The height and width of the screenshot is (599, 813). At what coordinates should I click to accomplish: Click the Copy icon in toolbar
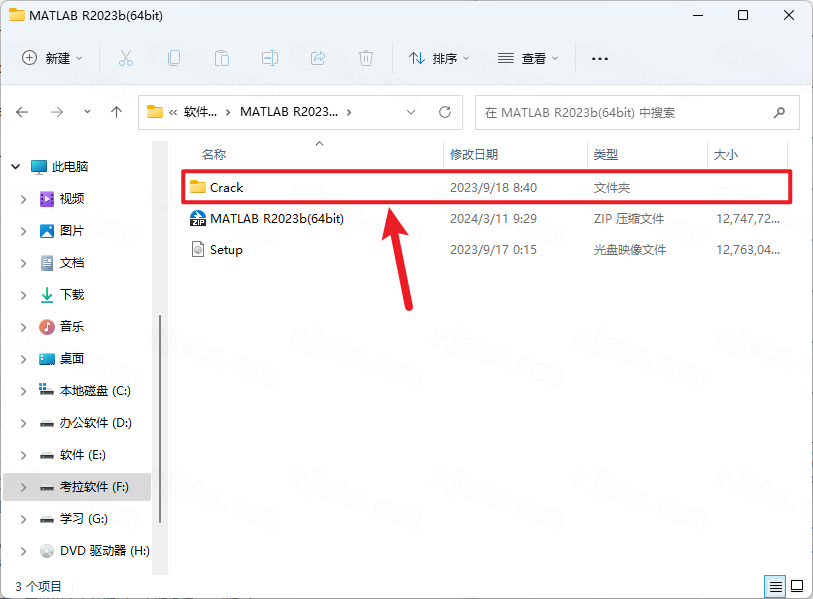pos(174,58)
